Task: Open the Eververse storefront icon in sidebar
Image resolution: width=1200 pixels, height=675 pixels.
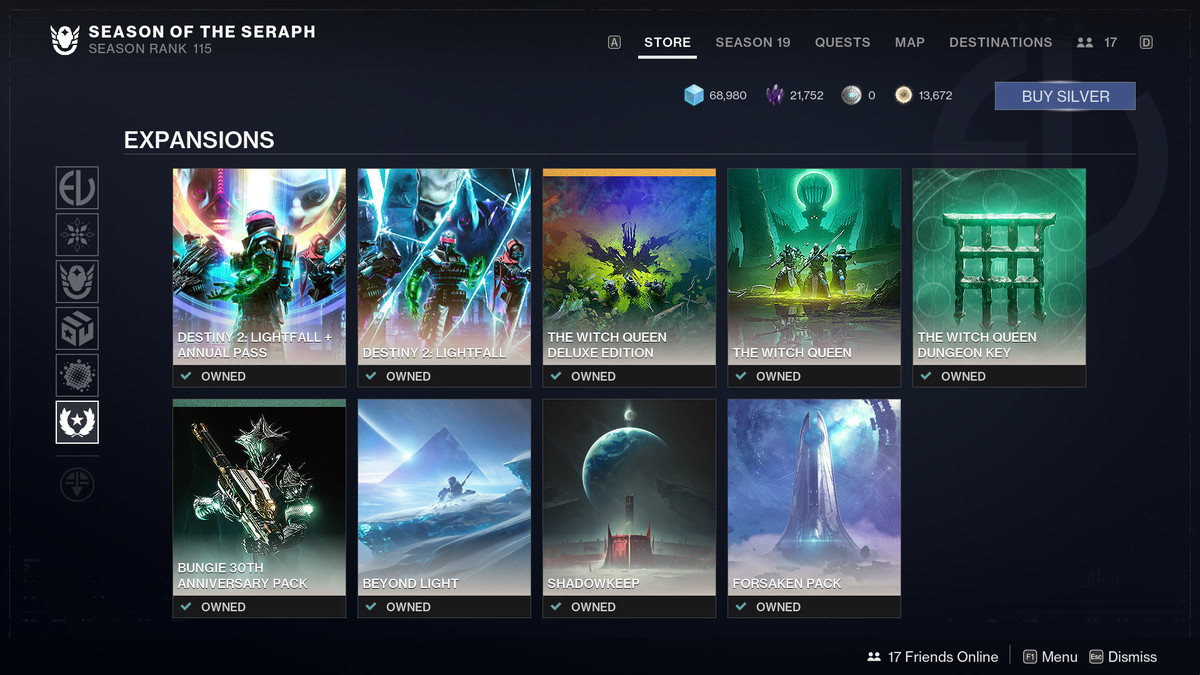Action: point(77,188)
